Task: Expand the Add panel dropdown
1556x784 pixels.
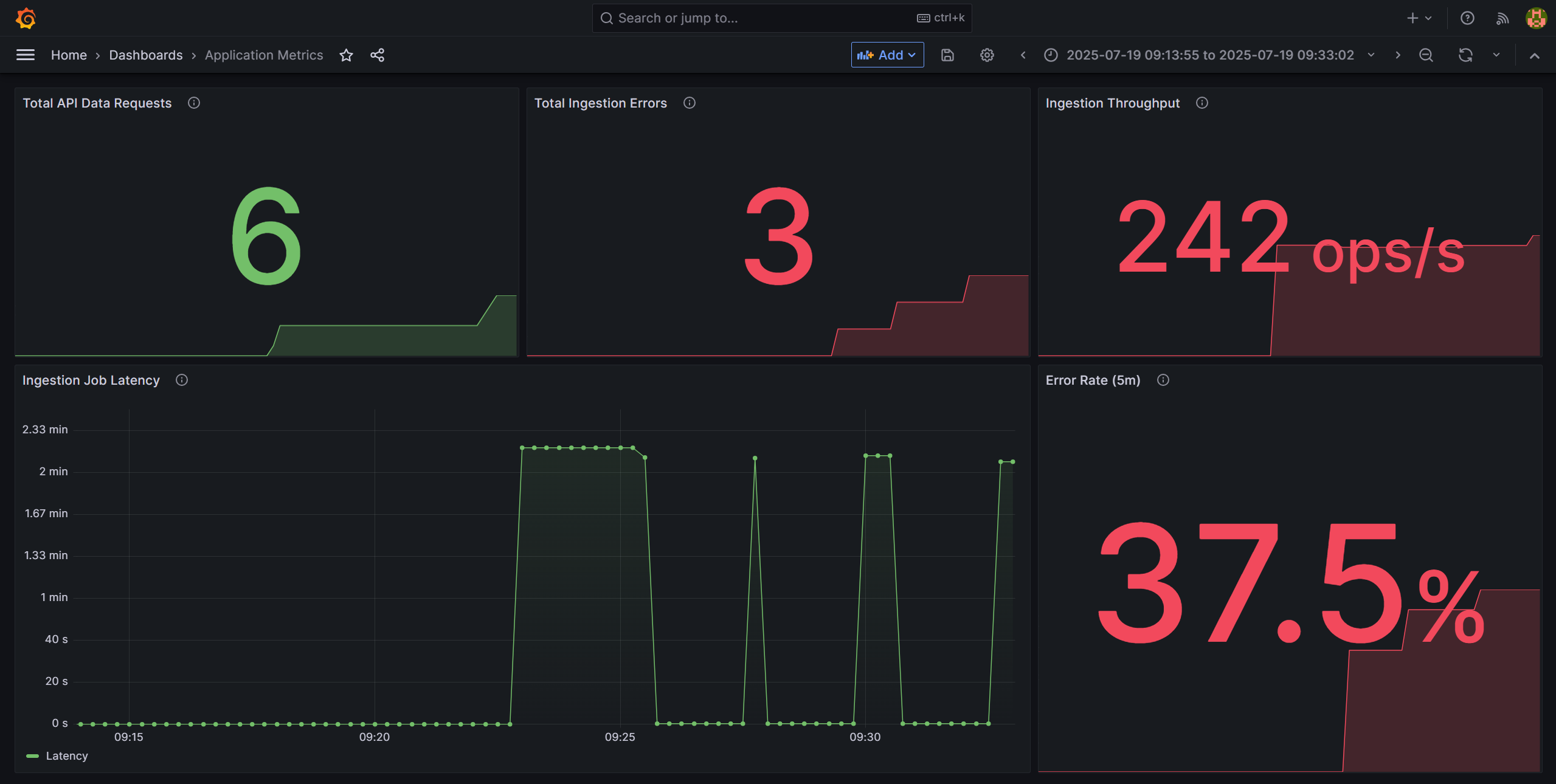Action: coord(887,55)
